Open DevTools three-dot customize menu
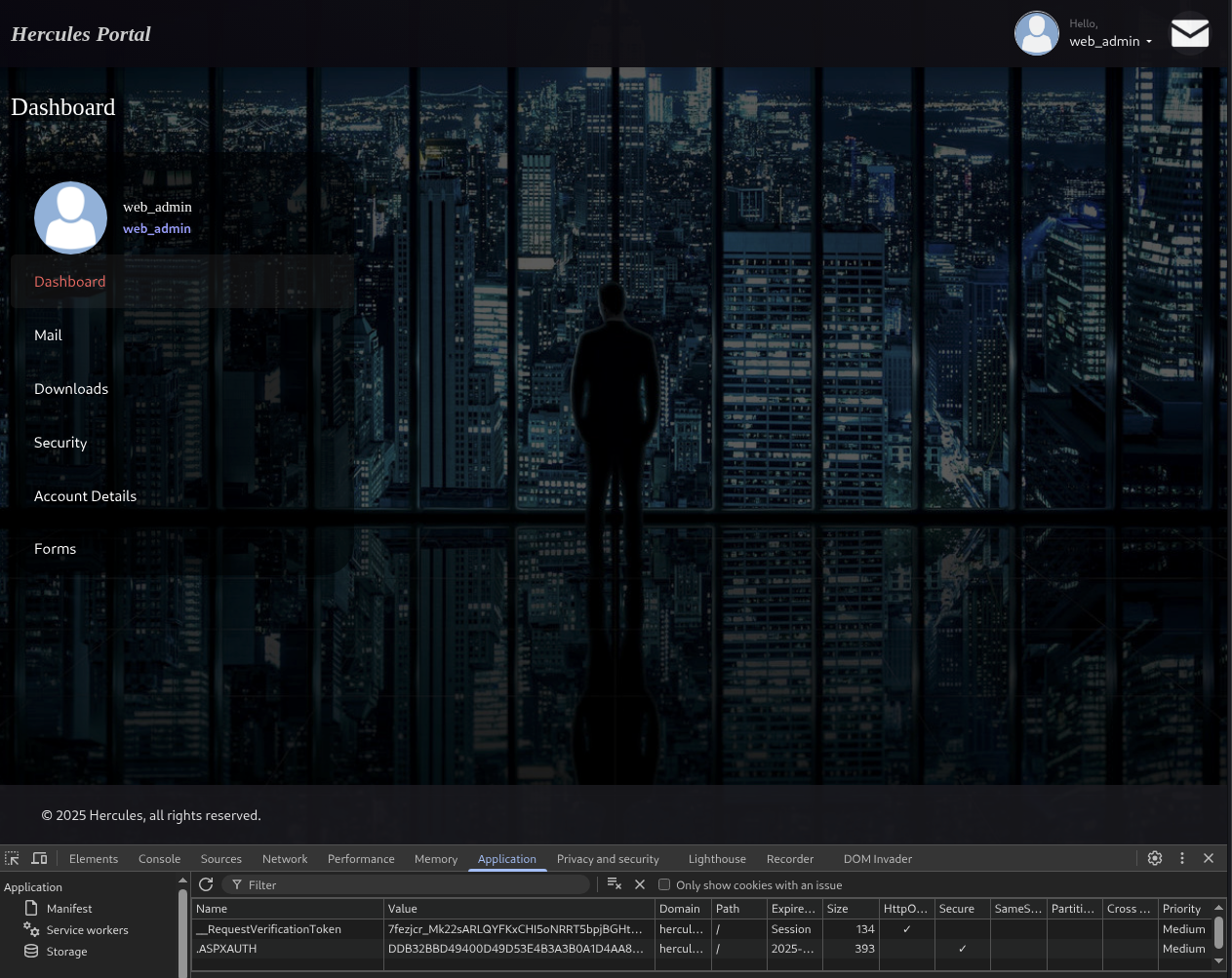This screenshot has height=978, width=1232. [x=1182, y=858]
